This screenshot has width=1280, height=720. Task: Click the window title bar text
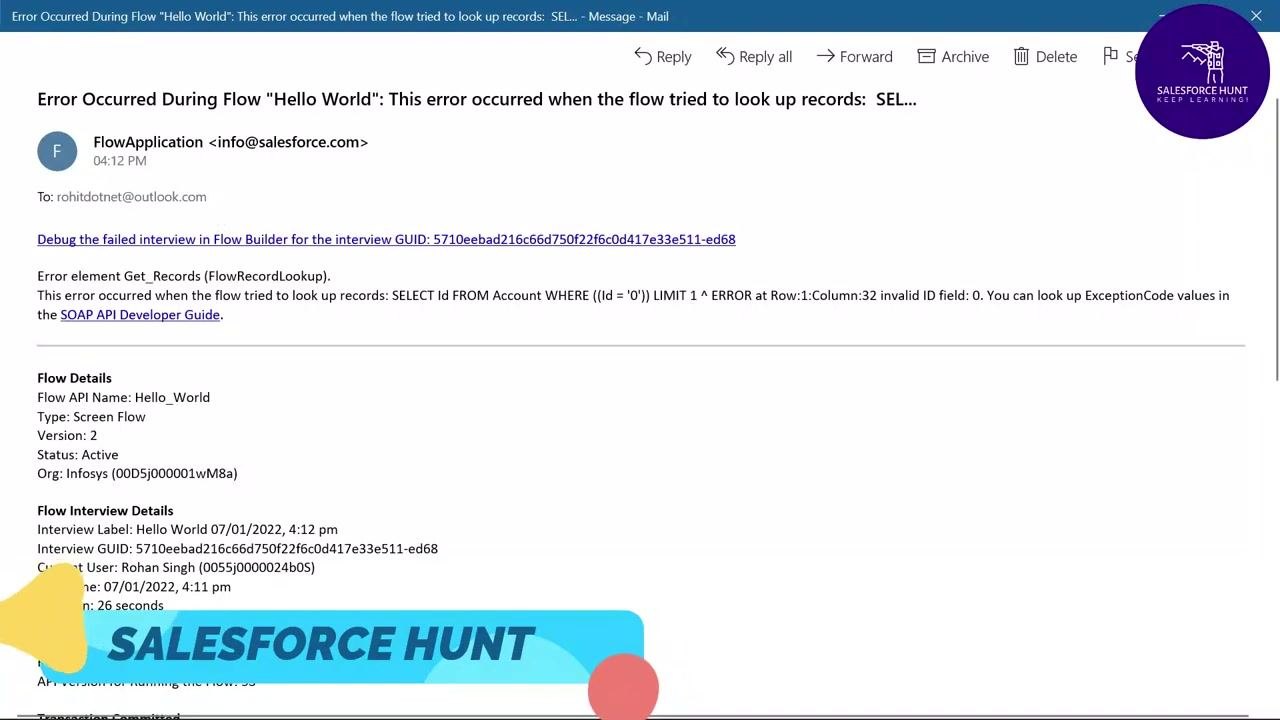coord(340,16)
